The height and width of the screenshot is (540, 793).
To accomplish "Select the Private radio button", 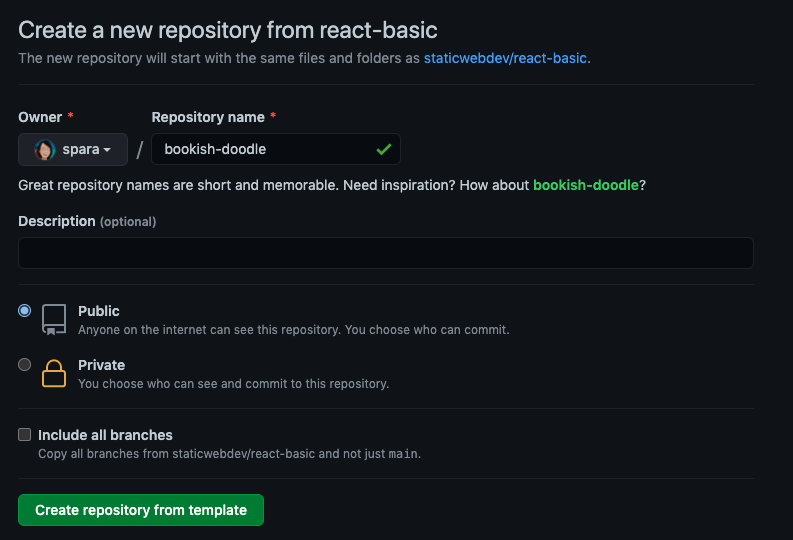I will (x=24, y=365).
